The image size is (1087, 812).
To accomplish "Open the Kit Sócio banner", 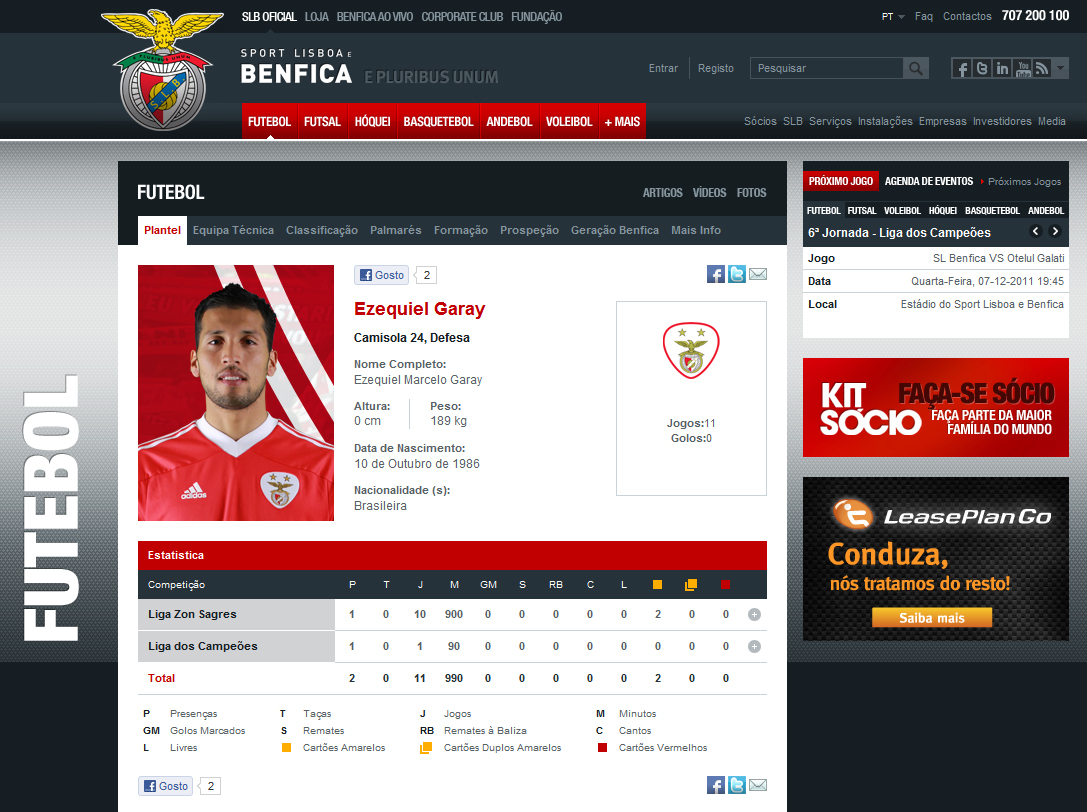I will (935, 407).
